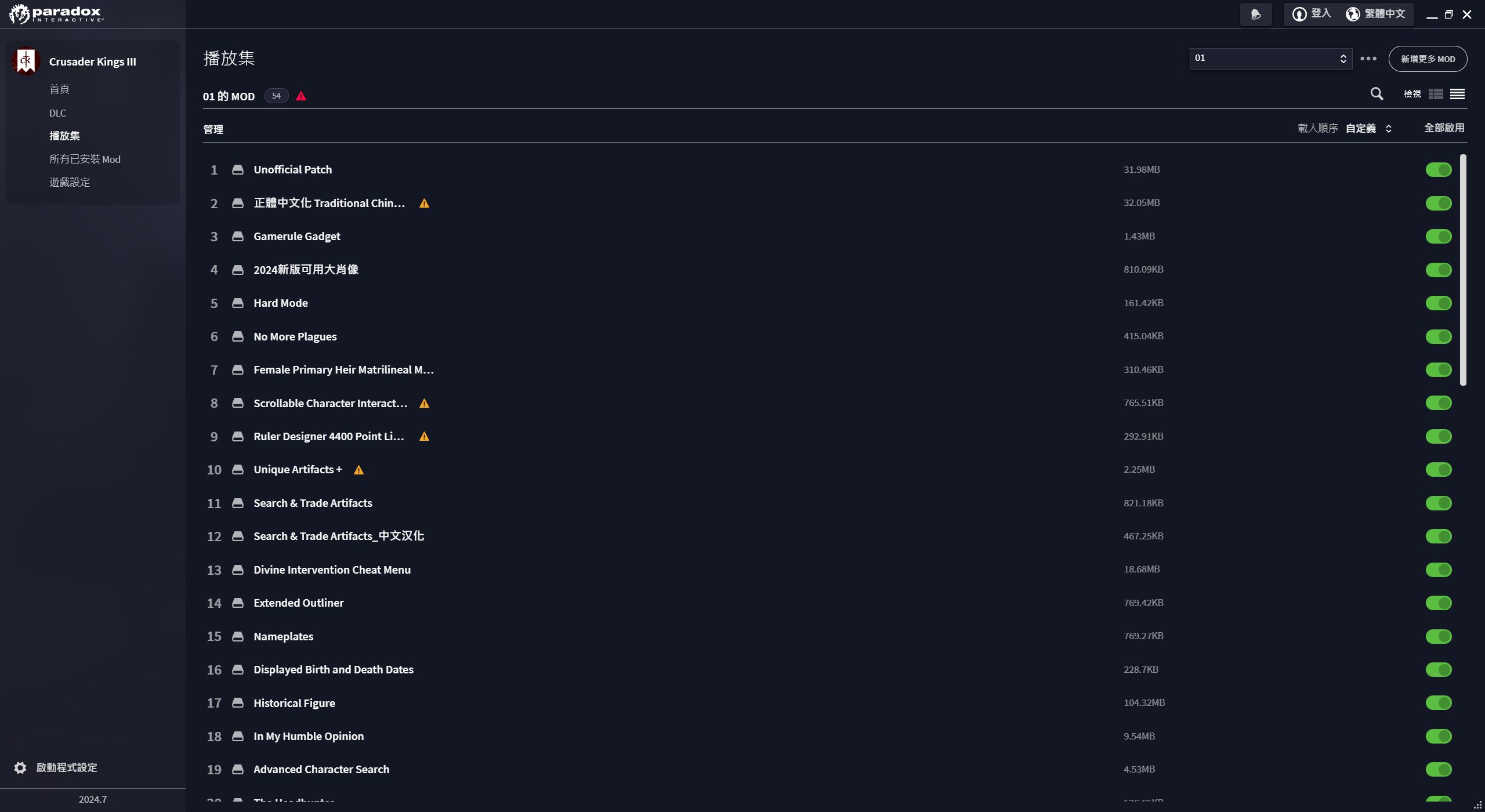Viewport: 1485px width, 812px height.
Task: Click warning icon beside Ruler Designer 4400 mod
Action: [425, 437]
